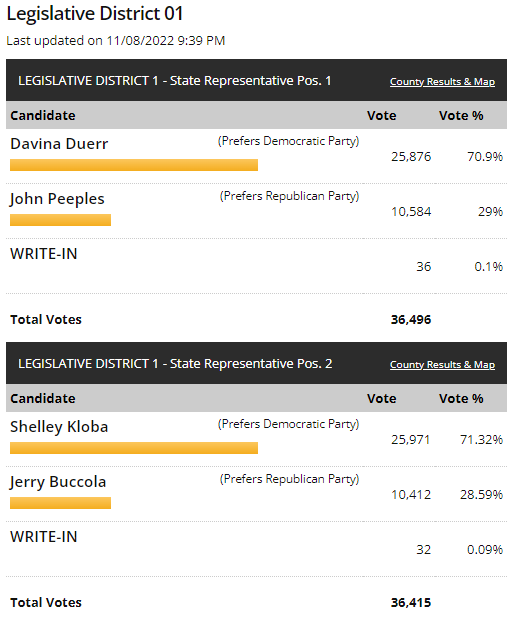The height and width of the screenshot is (620, 515).
Task: Select candidate name John Peeples
Action: [x=57, y=199]
